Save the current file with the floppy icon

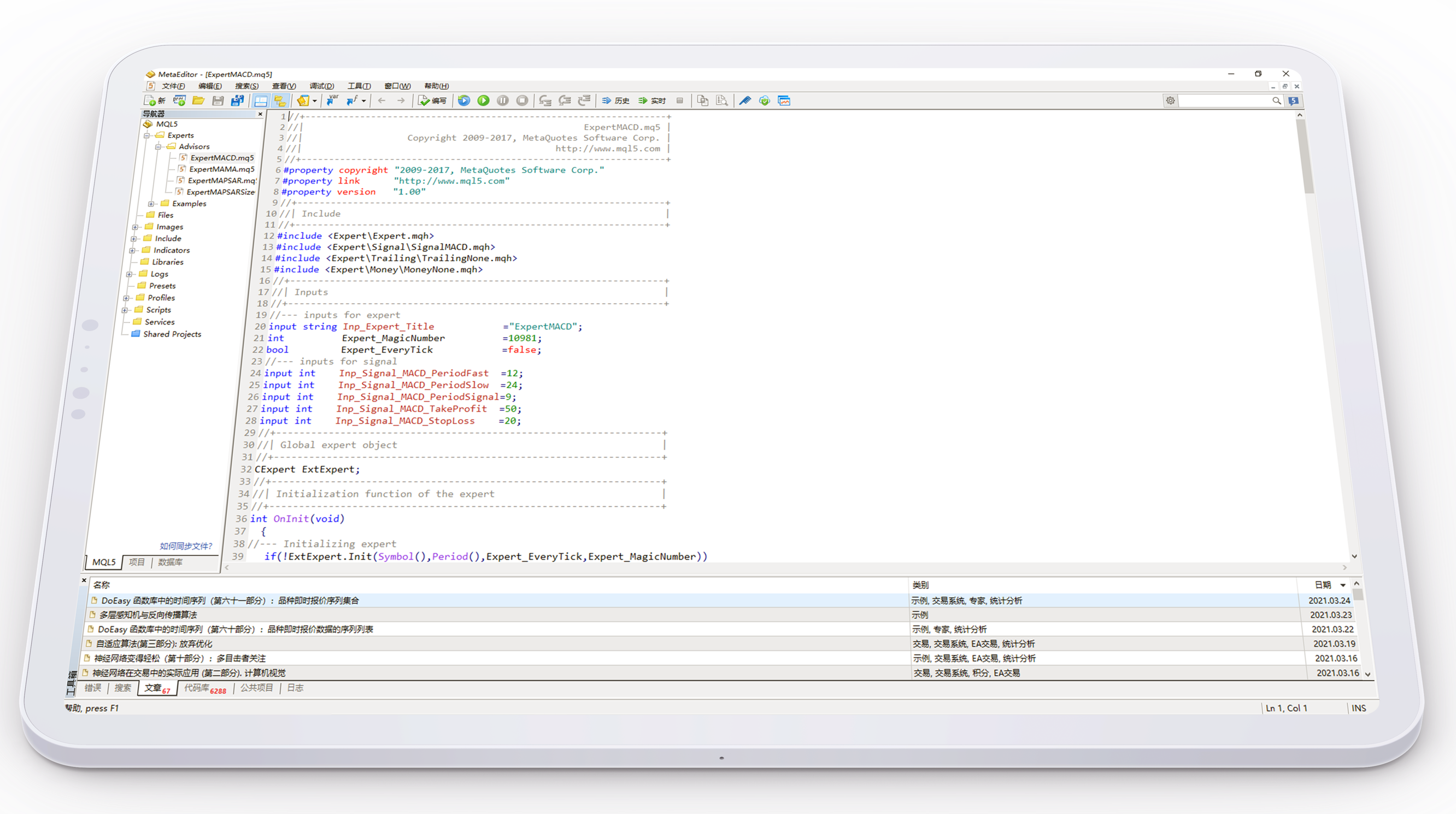coord(218,101)
